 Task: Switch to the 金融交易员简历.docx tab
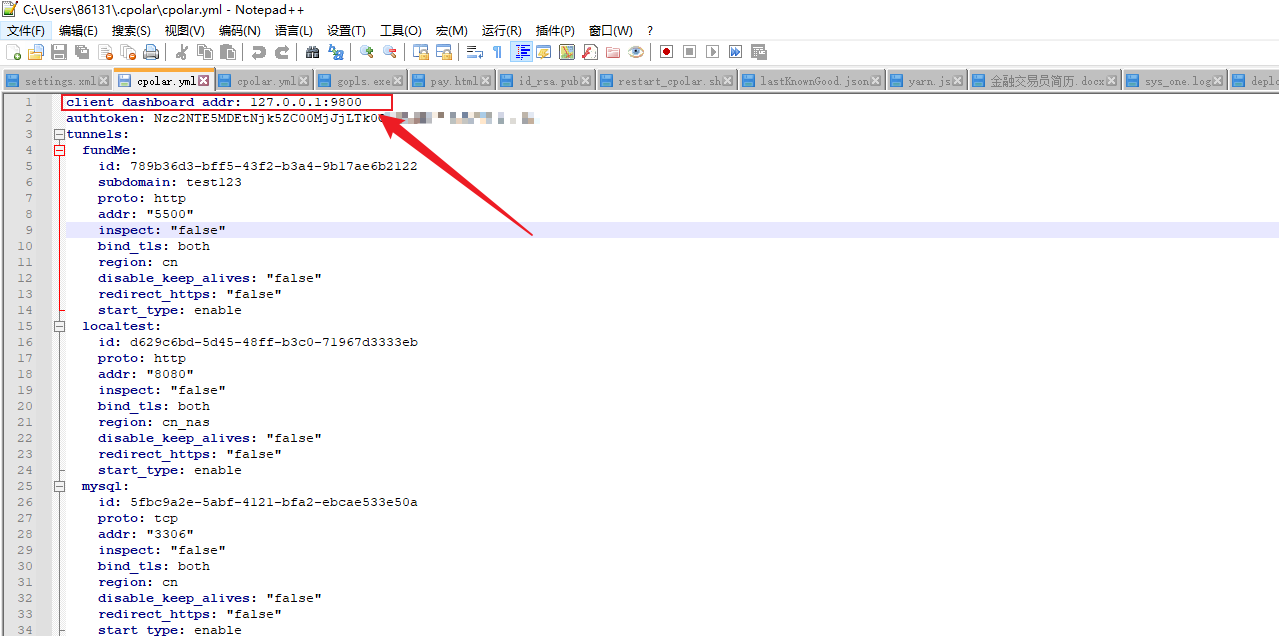1045,81
